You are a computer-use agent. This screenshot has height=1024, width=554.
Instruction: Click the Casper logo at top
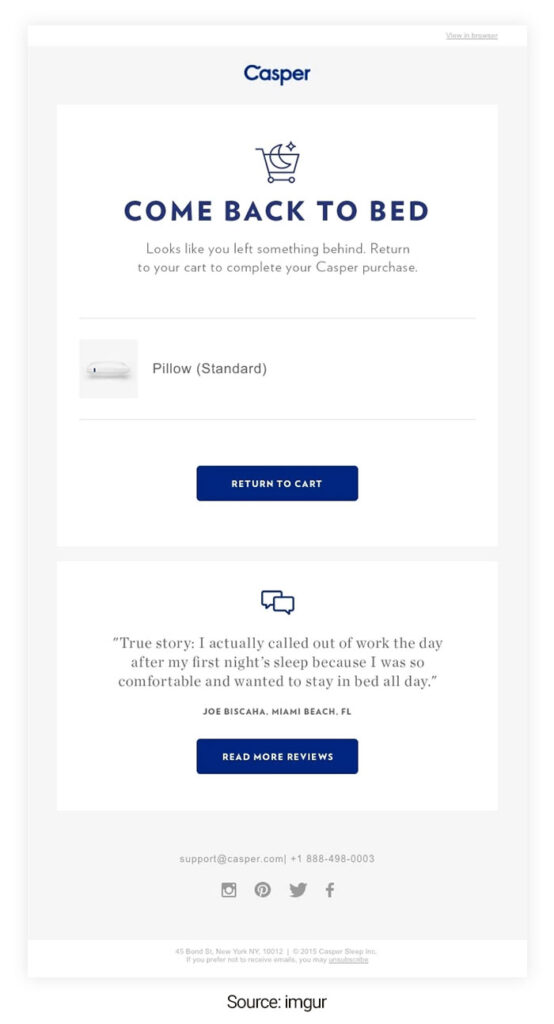point(277,74)
